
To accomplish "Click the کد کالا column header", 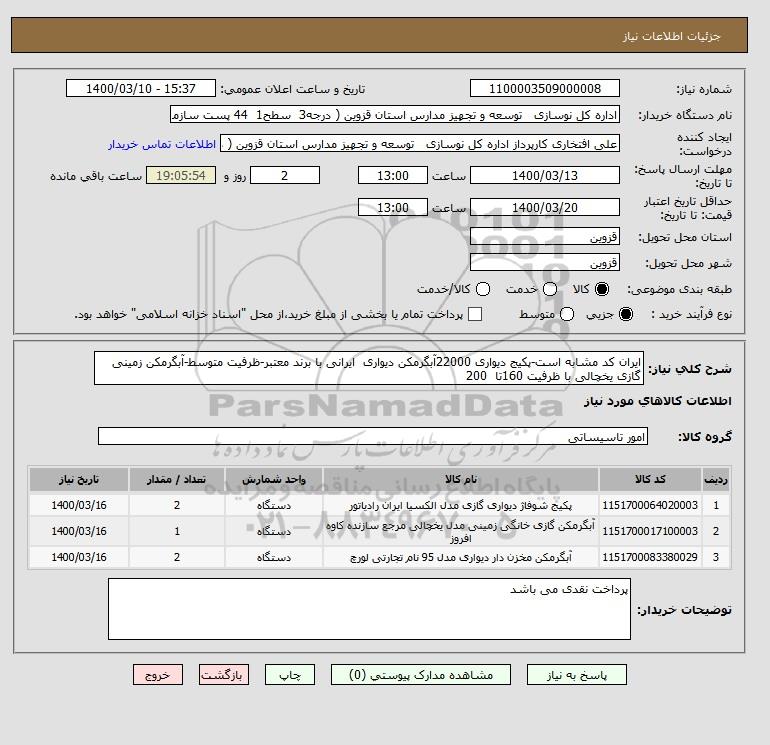I will 650,479.
